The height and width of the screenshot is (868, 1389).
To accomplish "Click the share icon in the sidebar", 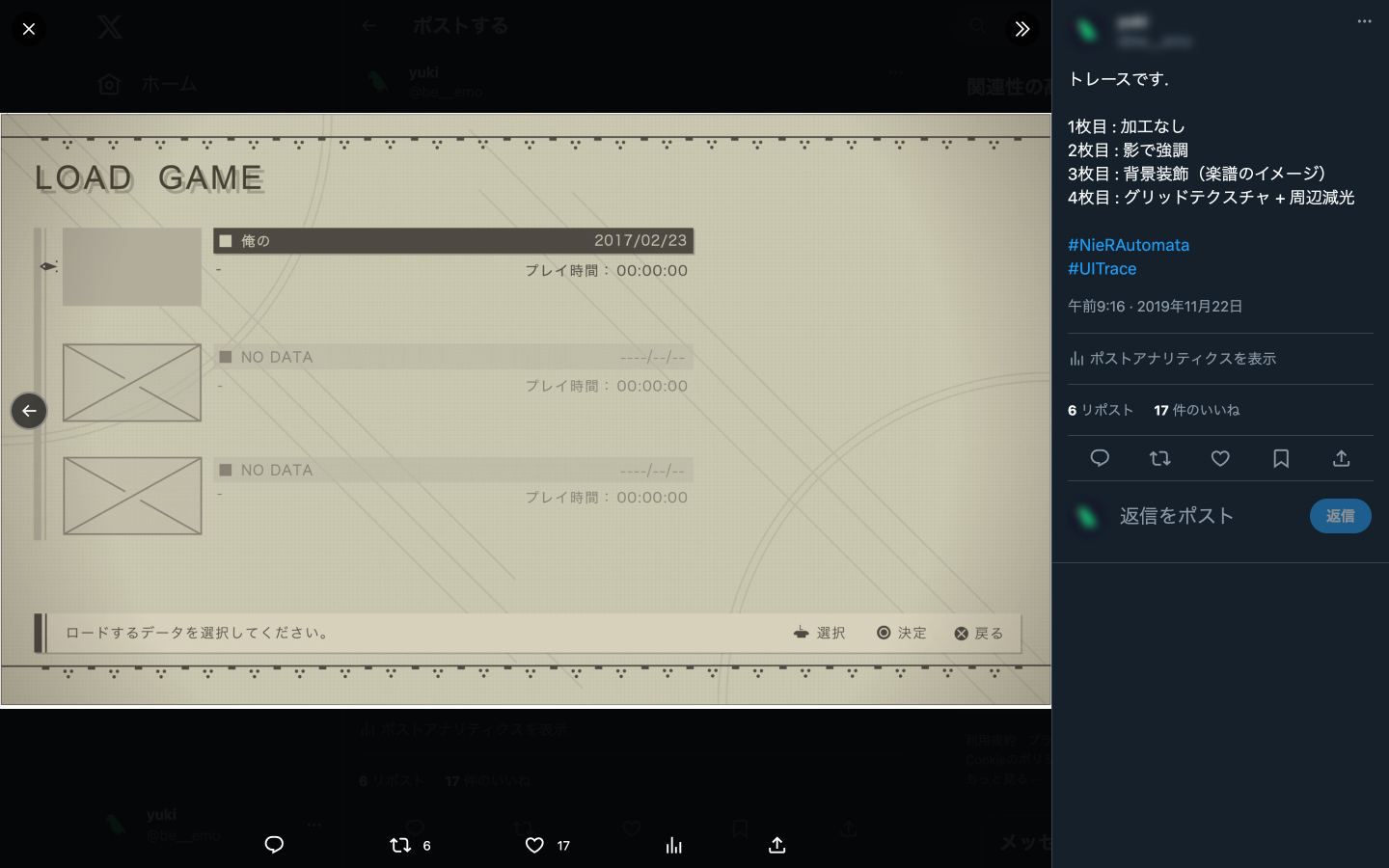I will click(1341, 458).
